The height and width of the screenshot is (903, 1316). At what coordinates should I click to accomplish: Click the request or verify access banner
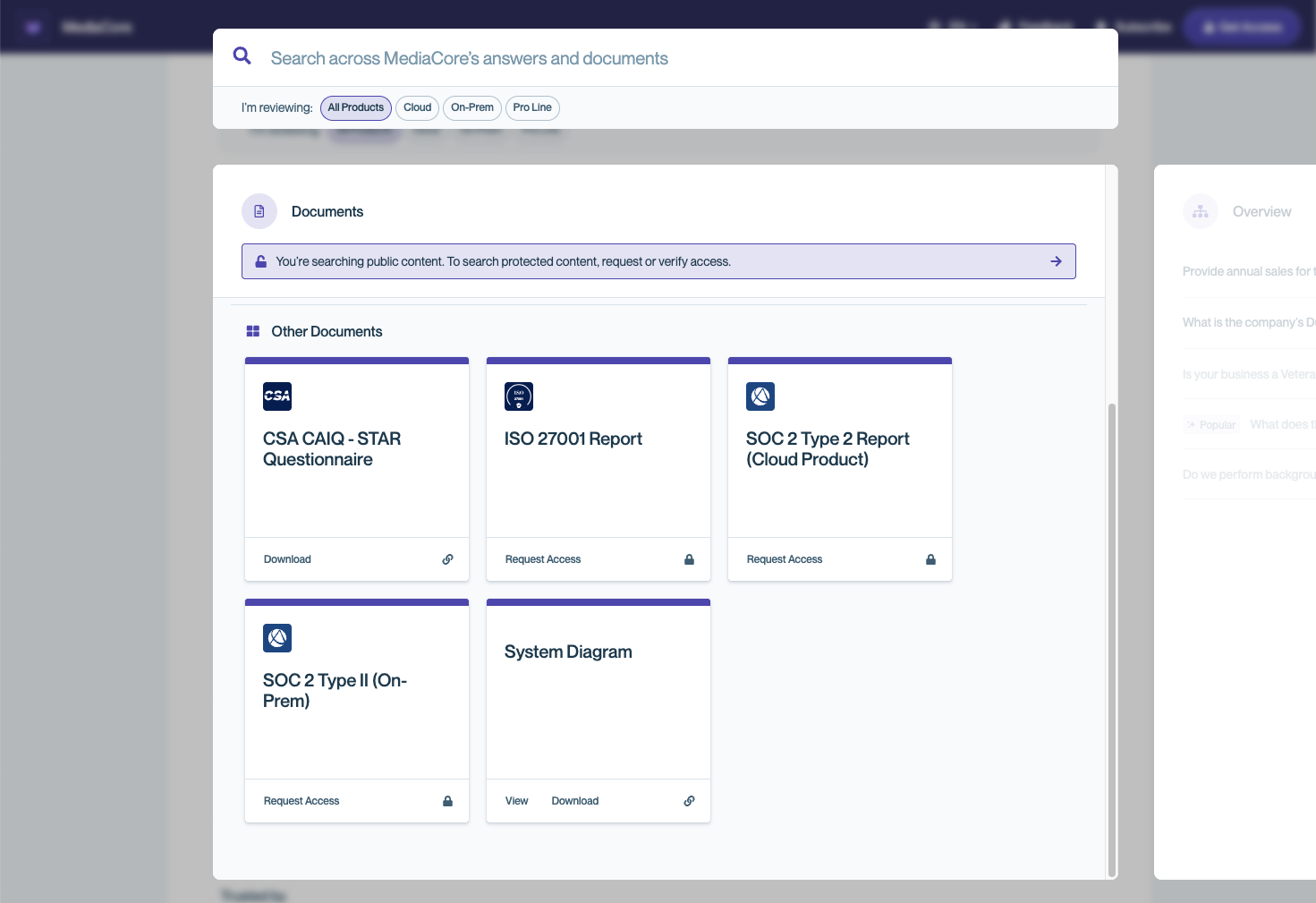click(x=658, y=261)
